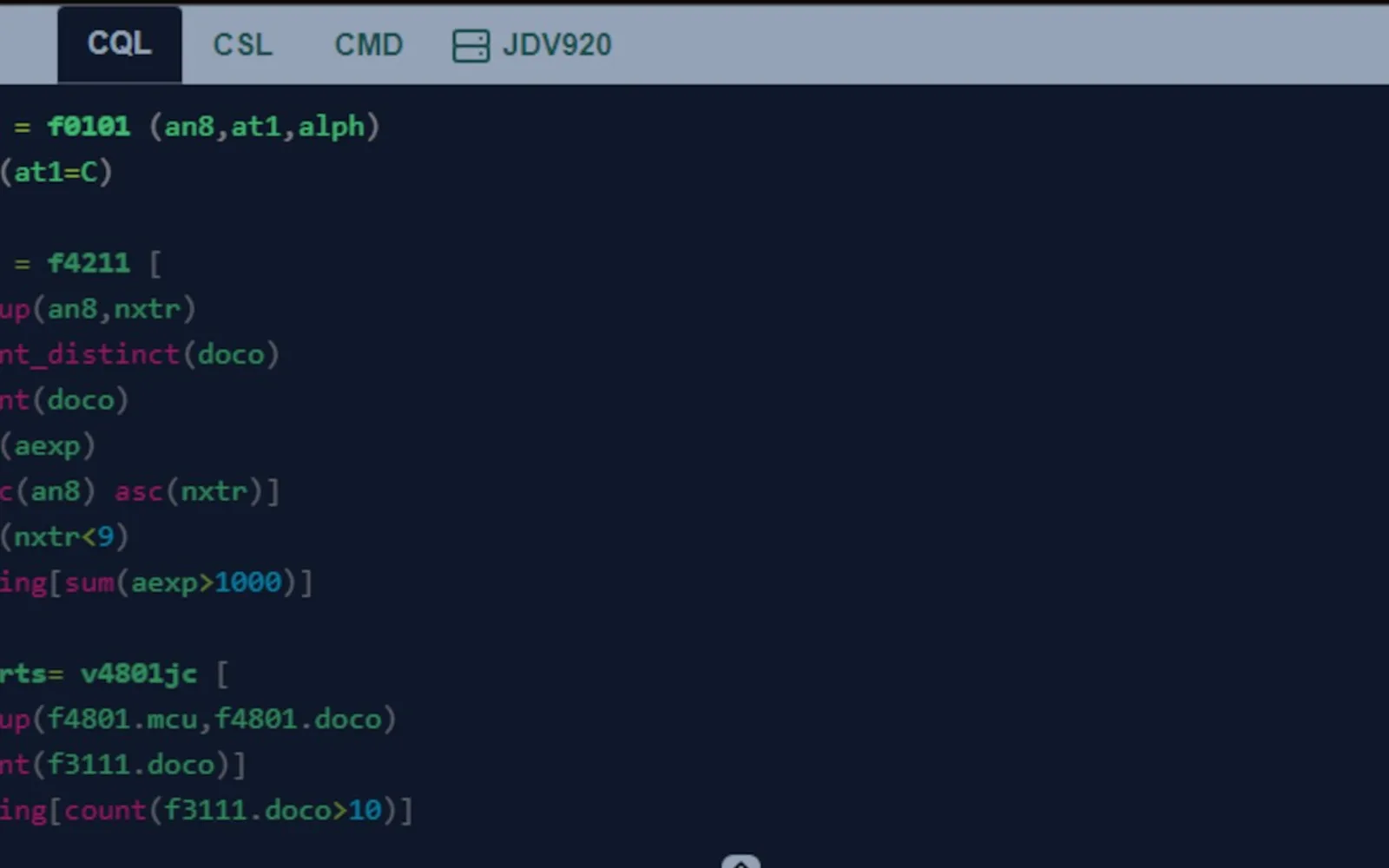Click the count(f3111.doco>10) having clause

(x=231, y=810)
